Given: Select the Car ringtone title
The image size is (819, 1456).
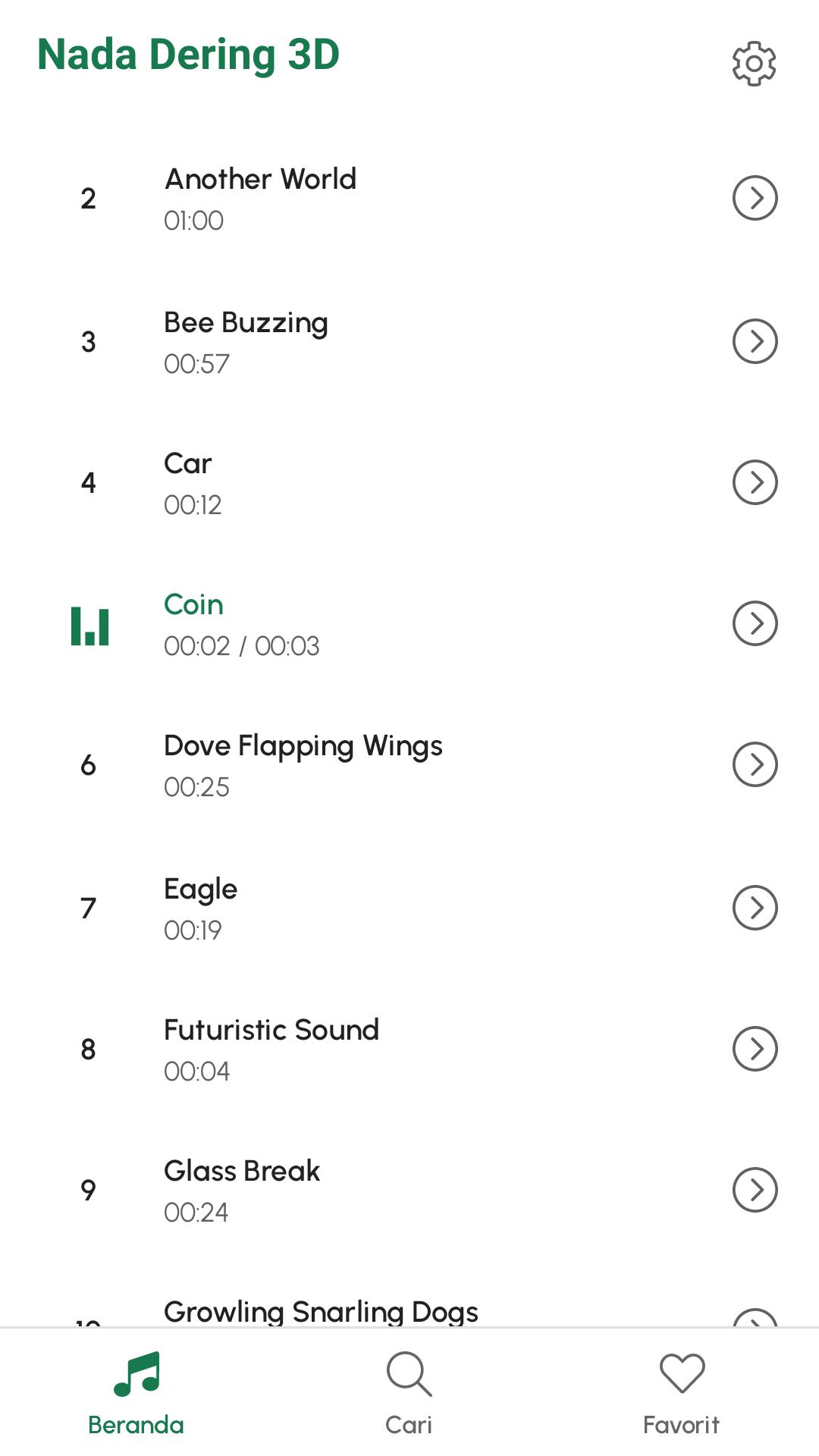Looking at the screenshot, I should click(x=188, y=463).
